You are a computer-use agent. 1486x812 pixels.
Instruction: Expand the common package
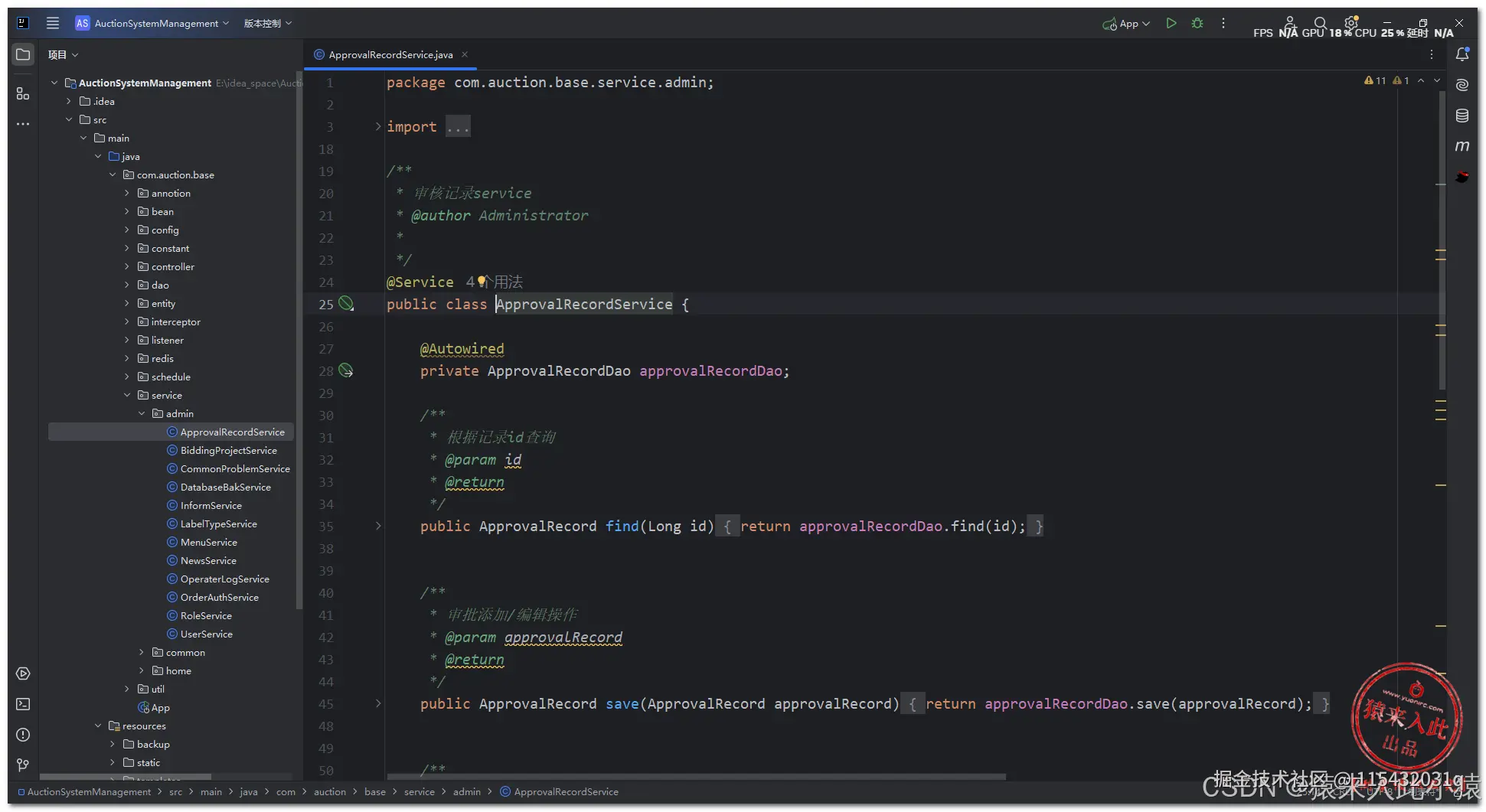[142, 652]
